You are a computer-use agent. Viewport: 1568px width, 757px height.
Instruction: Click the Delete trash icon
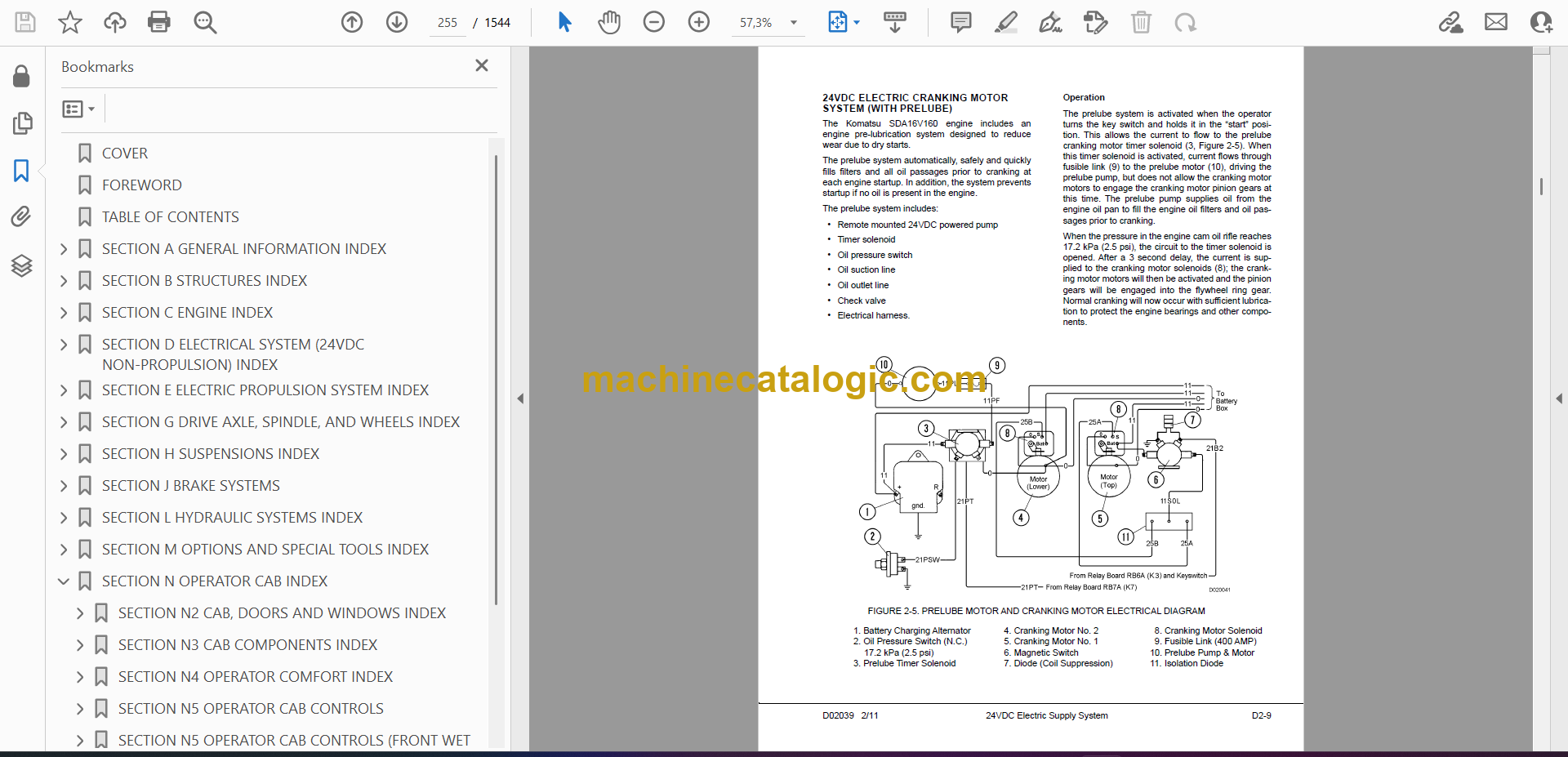1141,22
